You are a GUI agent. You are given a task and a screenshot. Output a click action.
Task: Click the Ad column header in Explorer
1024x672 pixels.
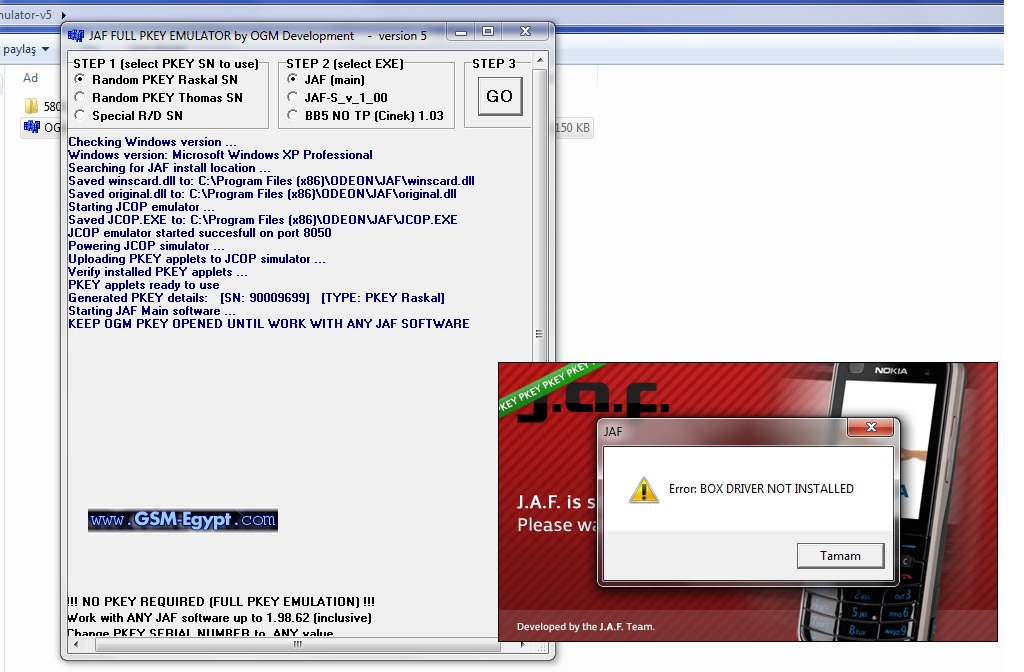tap(30, 78)
